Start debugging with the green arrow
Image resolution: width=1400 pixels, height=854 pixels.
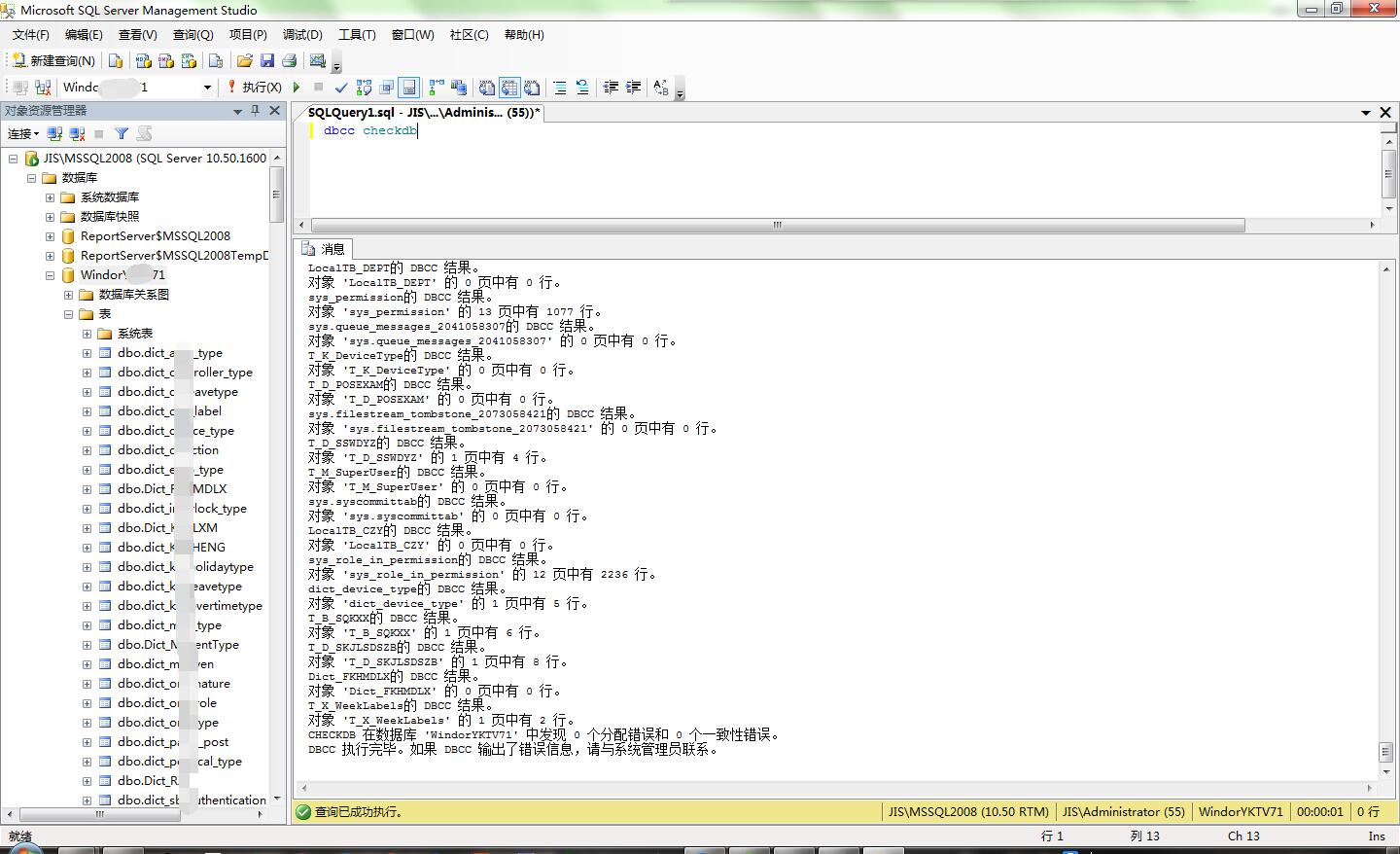tap(297, 88)
